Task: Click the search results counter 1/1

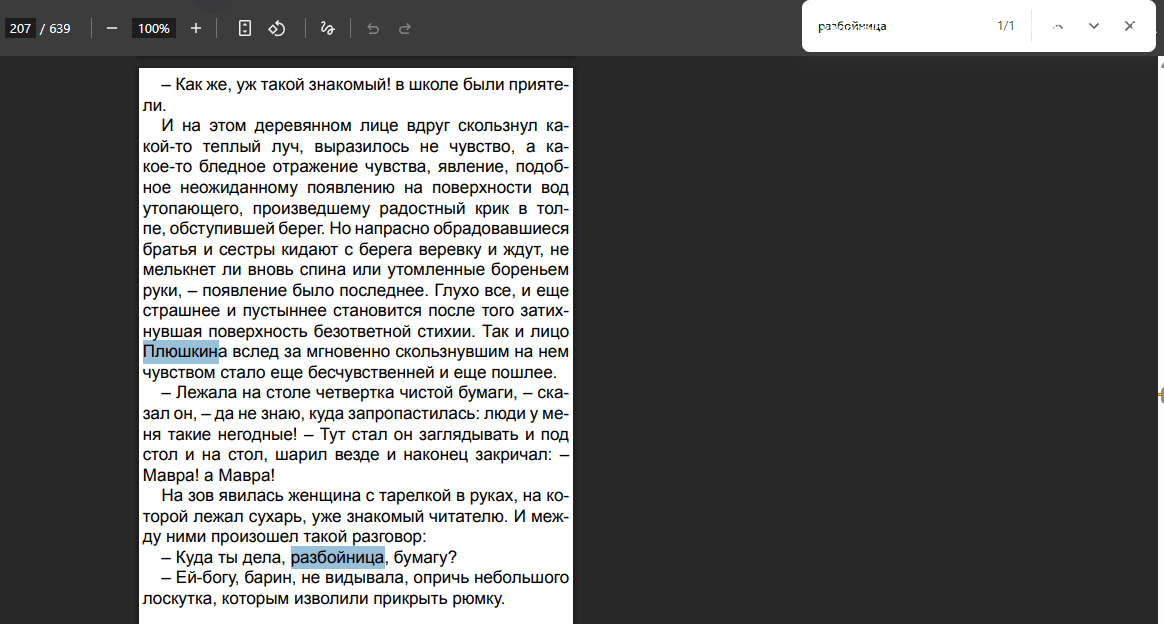Action: [1007, 25]
